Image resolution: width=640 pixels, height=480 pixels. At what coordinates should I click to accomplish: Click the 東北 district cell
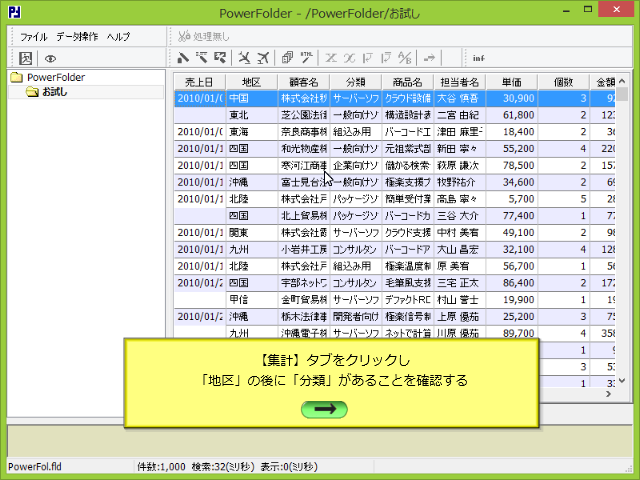[x=251, y=115]
